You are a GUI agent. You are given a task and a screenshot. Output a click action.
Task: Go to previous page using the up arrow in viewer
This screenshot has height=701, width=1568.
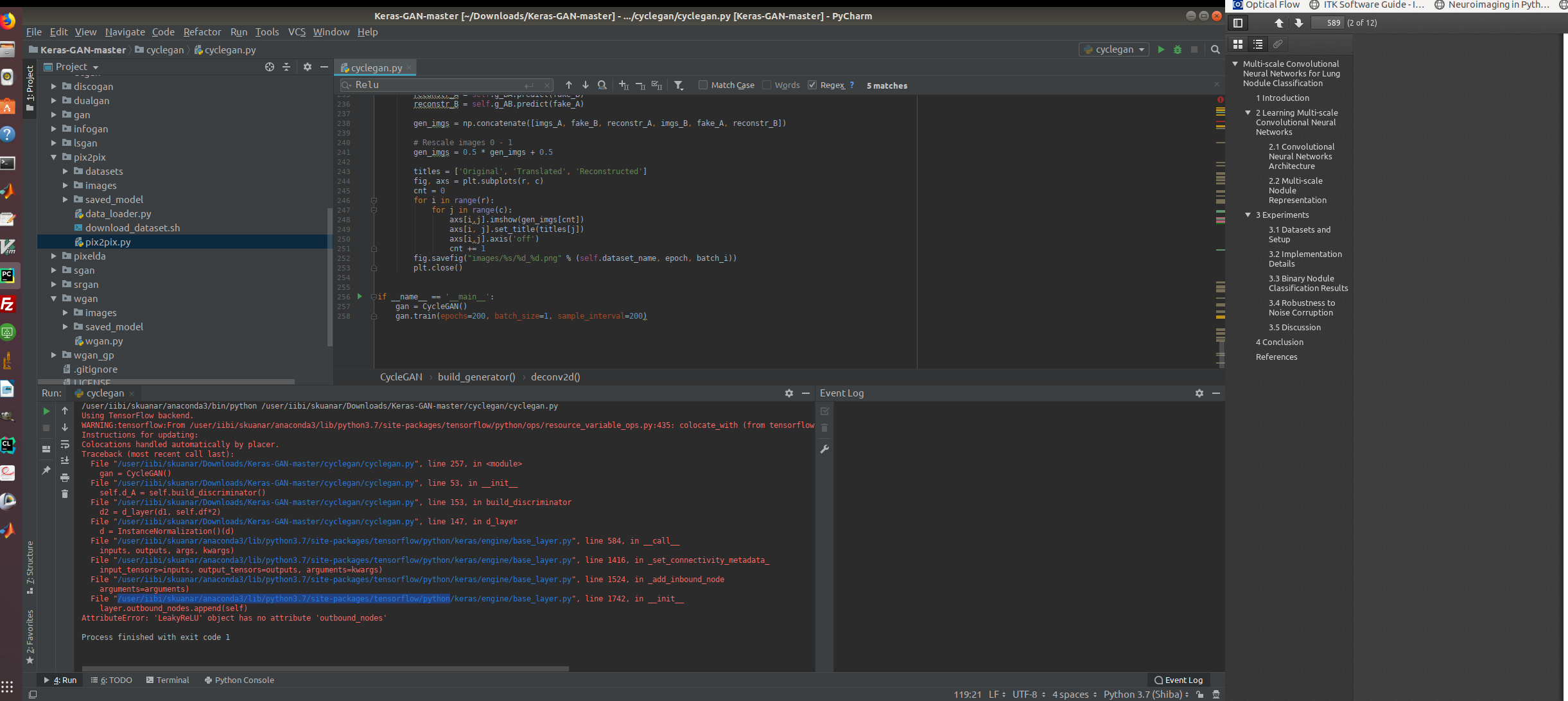[x=1279, y=23]
